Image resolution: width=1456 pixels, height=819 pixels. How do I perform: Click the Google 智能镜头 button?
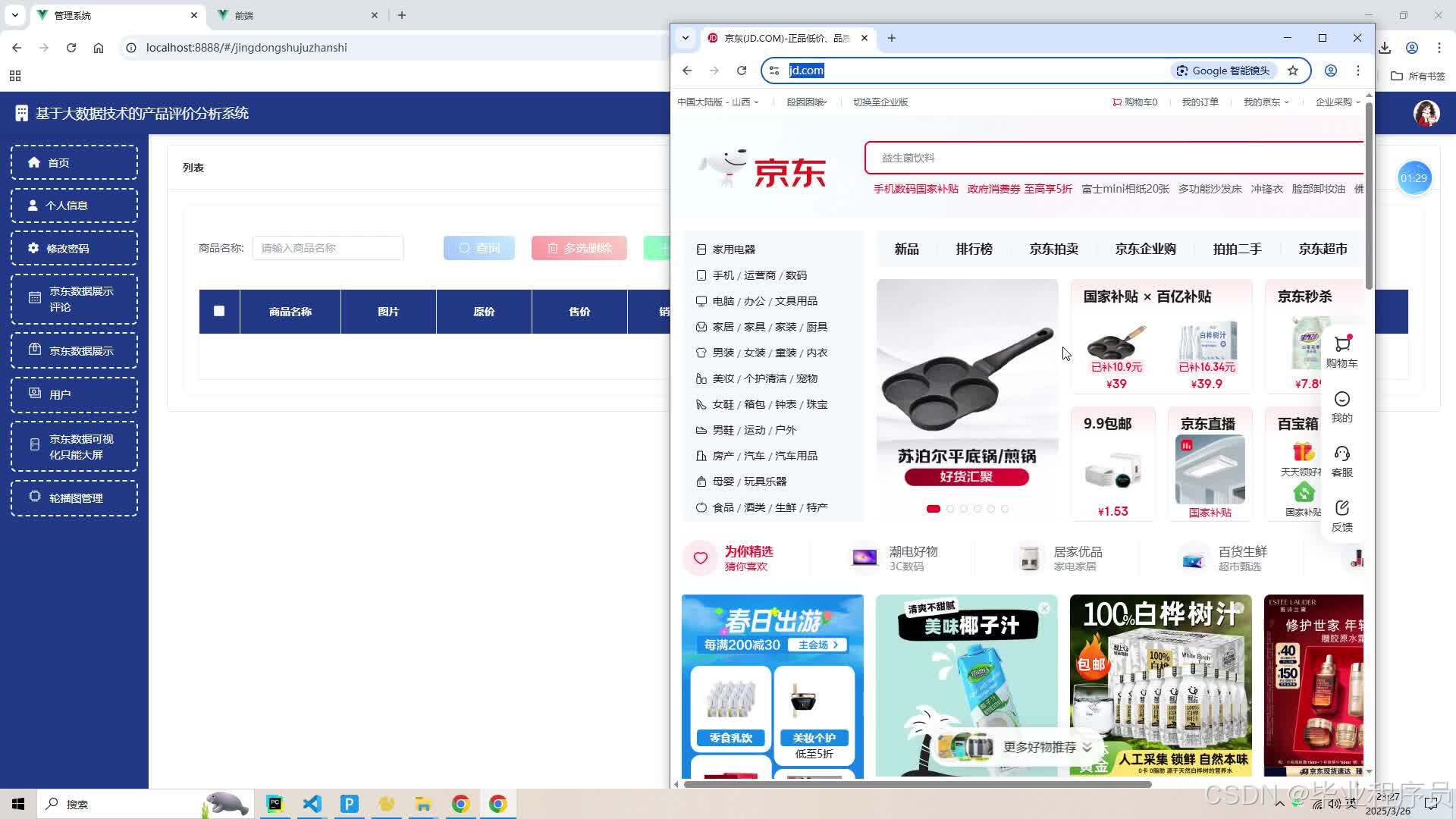click(x=1222, y=71)
